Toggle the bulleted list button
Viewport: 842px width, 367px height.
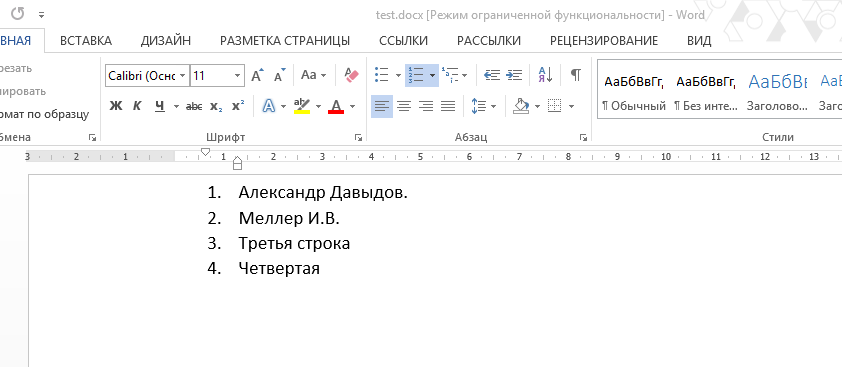(x=382, y=75)
